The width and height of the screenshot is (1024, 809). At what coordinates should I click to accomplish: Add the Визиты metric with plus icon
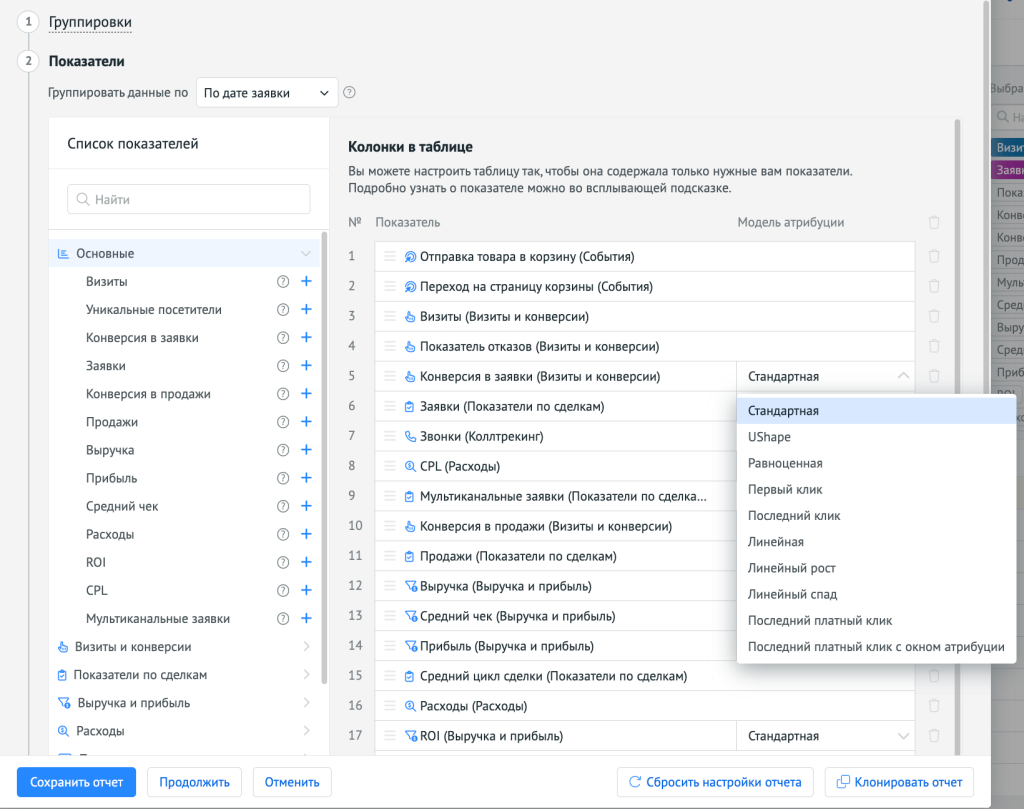[306, 281]
